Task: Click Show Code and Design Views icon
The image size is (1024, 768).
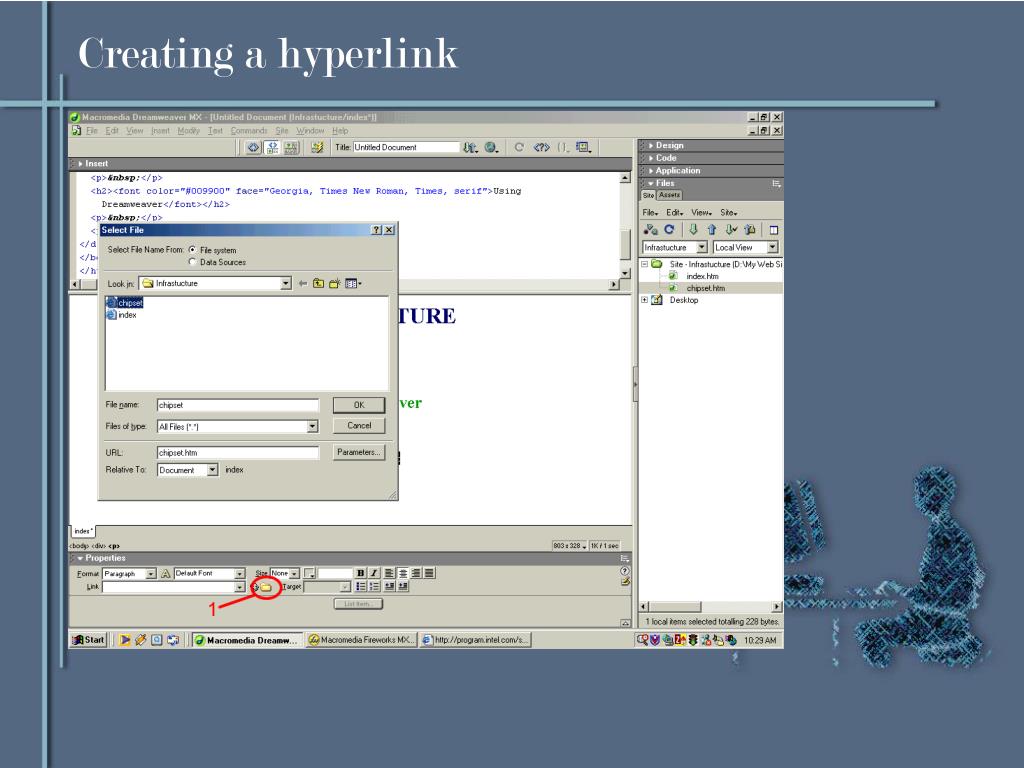Action: [x=272, y=148]
